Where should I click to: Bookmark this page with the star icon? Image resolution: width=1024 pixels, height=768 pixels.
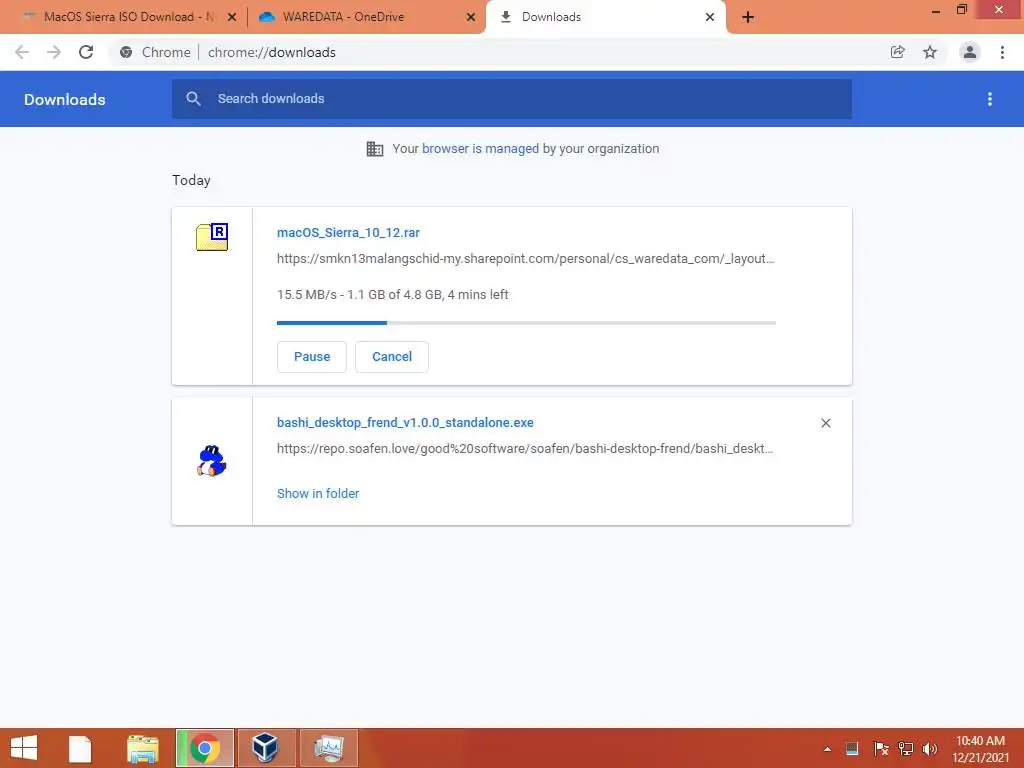coord(930,52)
